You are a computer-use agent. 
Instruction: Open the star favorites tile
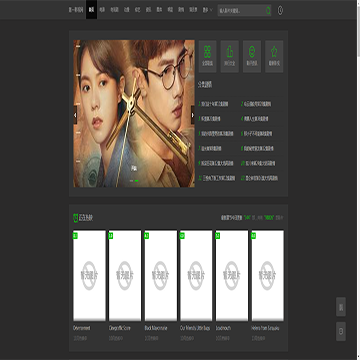(274, 56)
